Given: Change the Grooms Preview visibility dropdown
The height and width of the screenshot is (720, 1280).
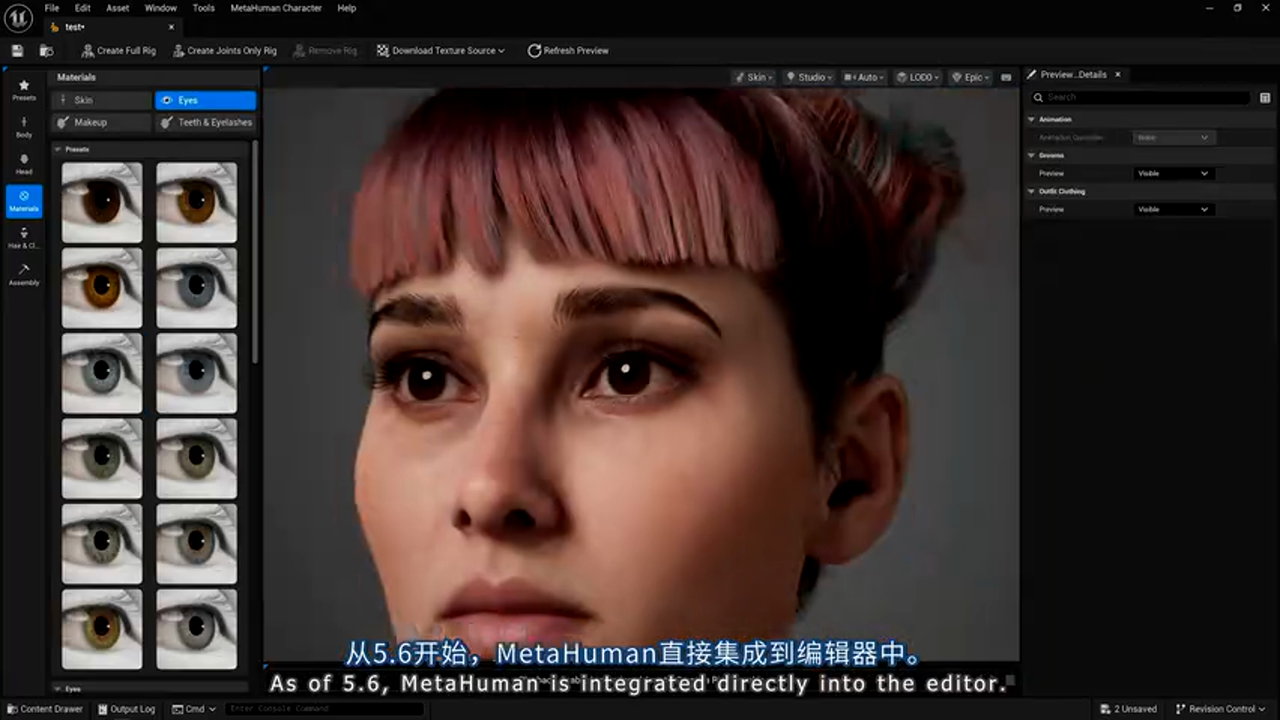Looking at the screenshot, I should point(1172,172).
